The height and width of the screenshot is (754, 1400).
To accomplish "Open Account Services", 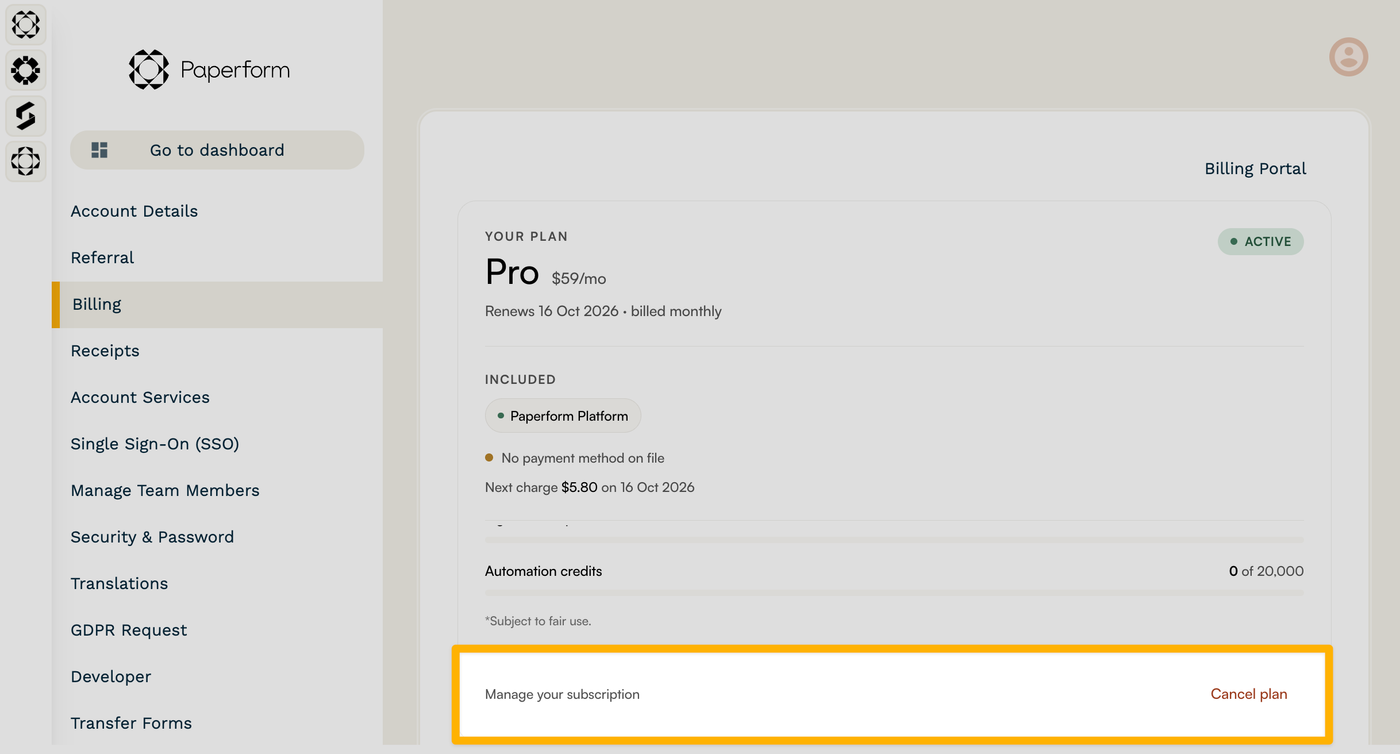I will (140, 397).
